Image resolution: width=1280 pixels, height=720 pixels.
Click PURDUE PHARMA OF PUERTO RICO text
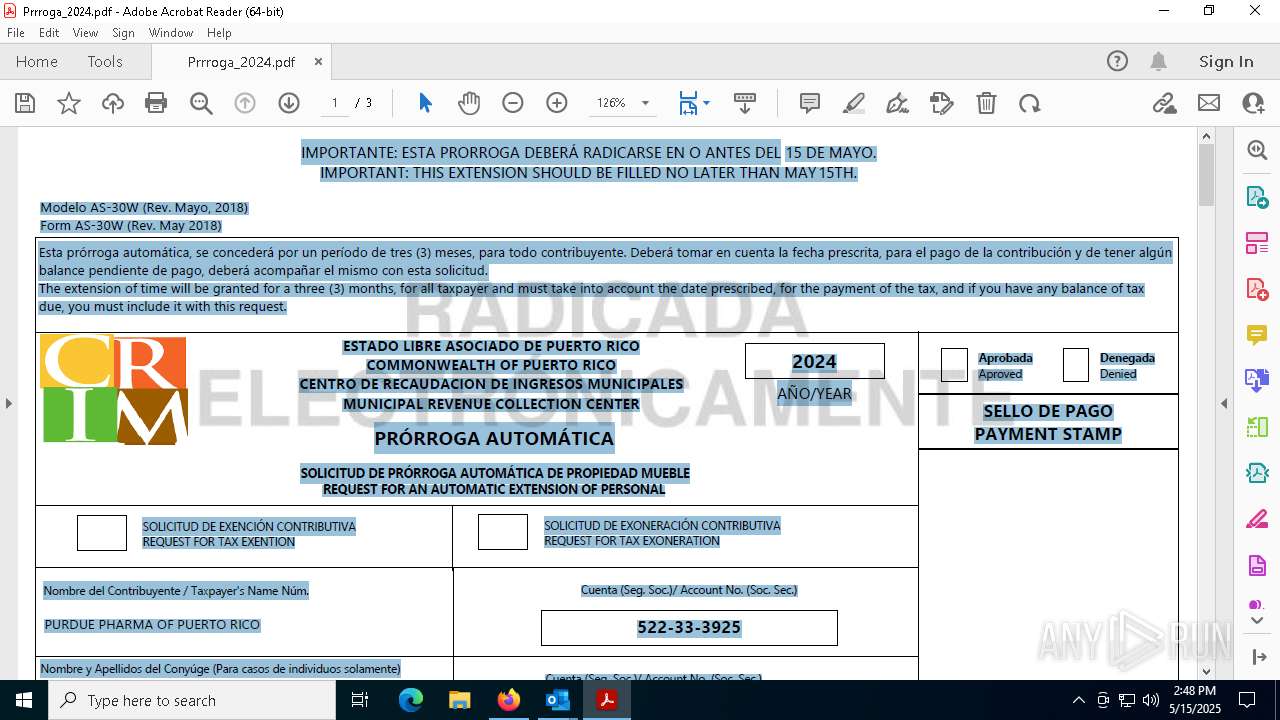[152, 625]
